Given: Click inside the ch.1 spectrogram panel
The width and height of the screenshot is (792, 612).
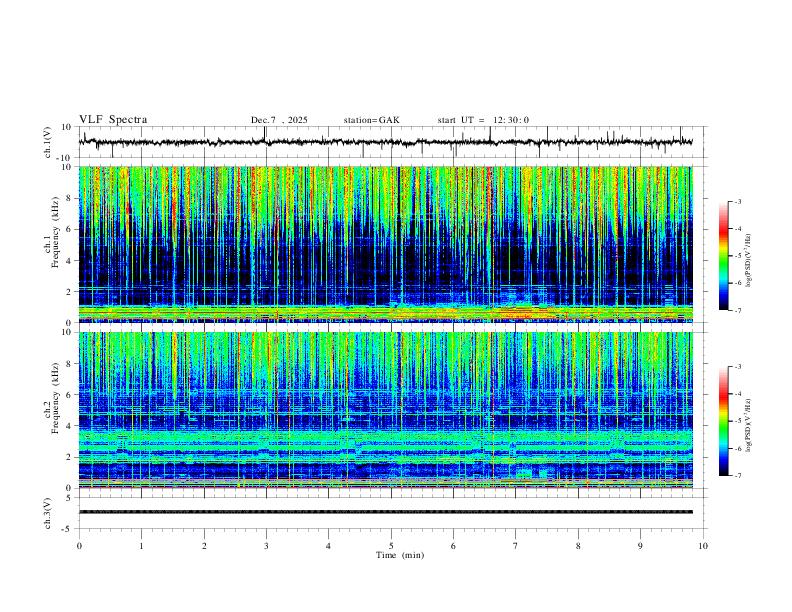Looking at the screenshot, I should click(x=386, y=244).
